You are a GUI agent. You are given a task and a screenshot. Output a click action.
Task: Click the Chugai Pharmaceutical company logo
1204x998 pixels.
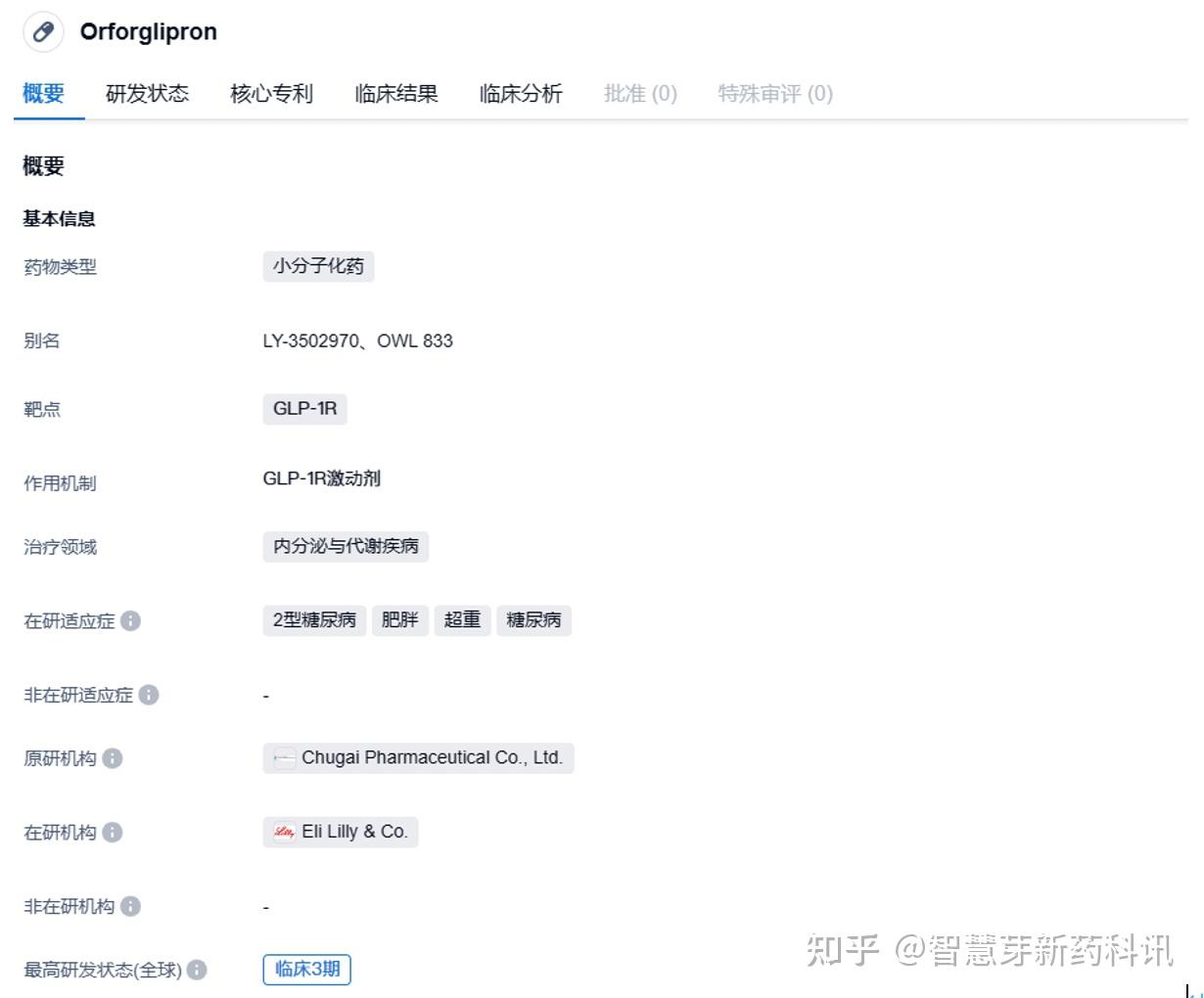(284, 758)
